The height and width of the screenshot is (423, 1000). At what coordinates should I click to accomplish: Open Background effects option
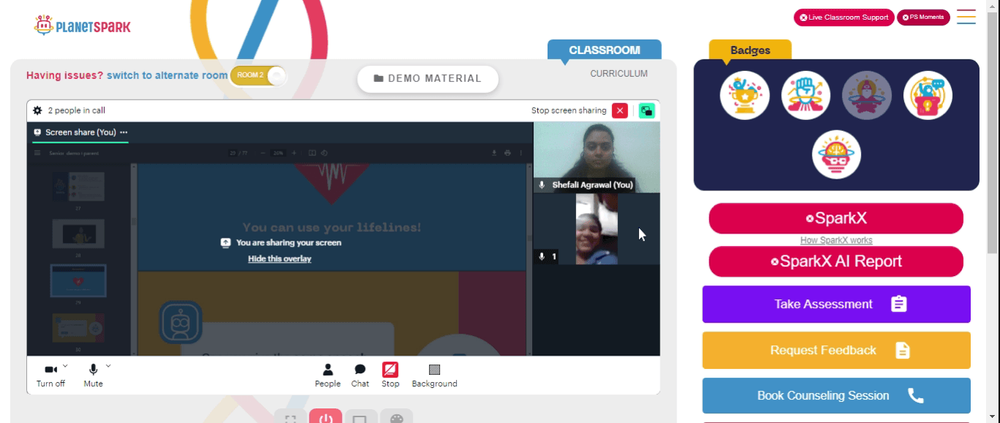click(x=434, y=375)
